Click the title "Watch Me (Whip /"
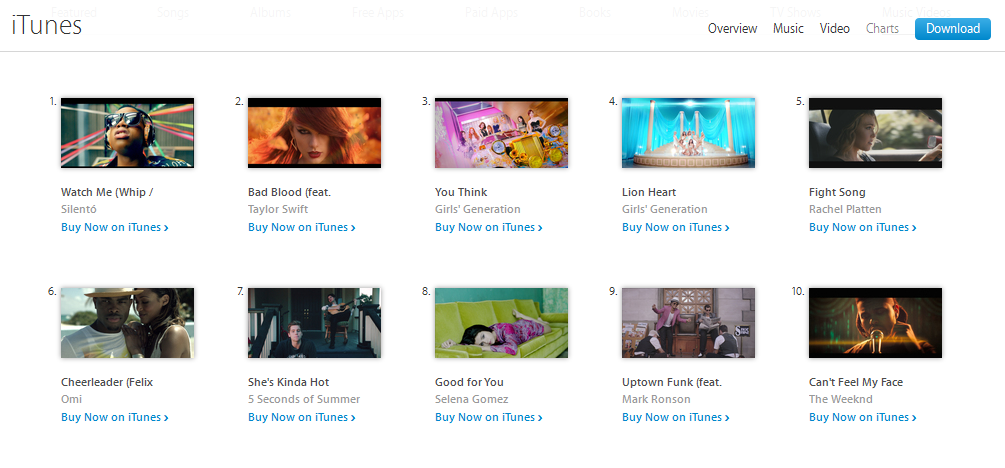 (x=107, y=192)
